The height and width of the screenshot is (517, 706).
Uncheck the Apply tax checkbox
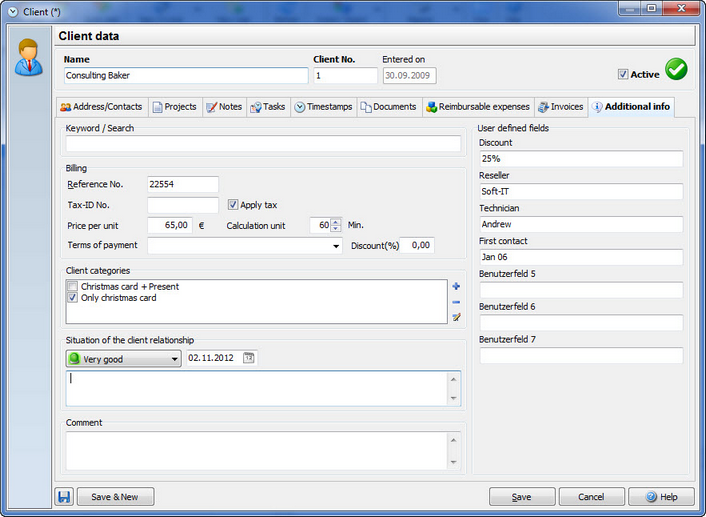coord(232,205)
